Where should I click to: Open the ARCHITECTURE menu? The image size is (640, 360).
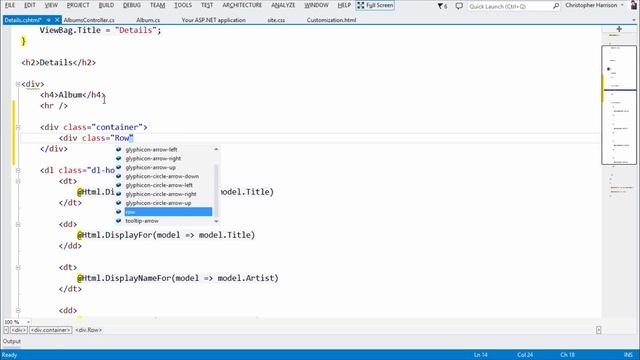(242, 5)
